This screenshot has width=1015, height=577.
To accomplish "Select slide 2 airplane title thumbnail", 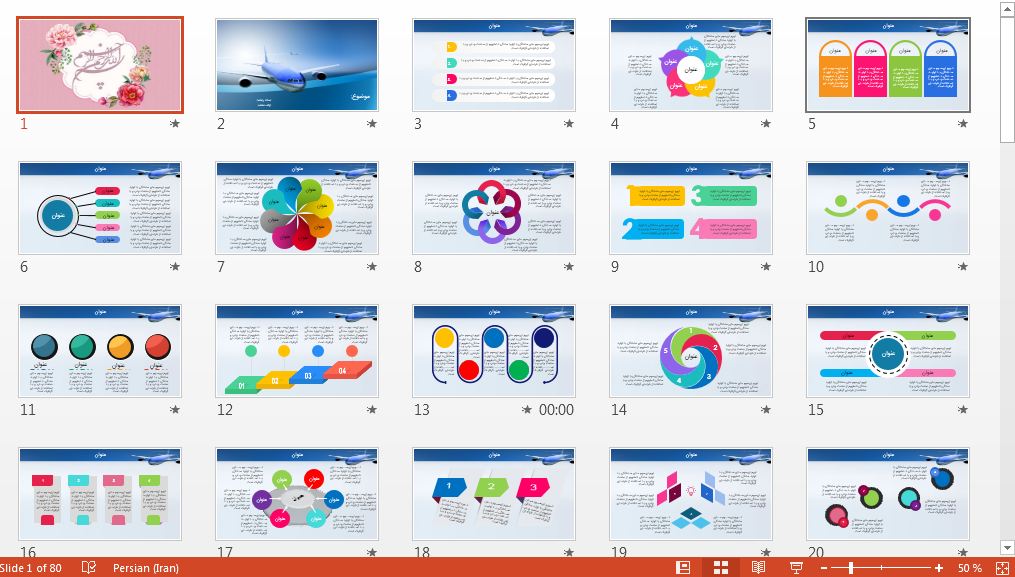I will pyautogui.click(x=297, y=65).
